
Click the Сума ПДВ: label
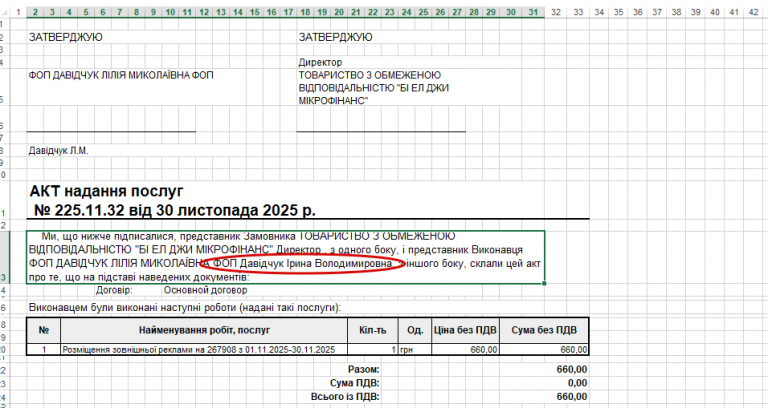355,383
